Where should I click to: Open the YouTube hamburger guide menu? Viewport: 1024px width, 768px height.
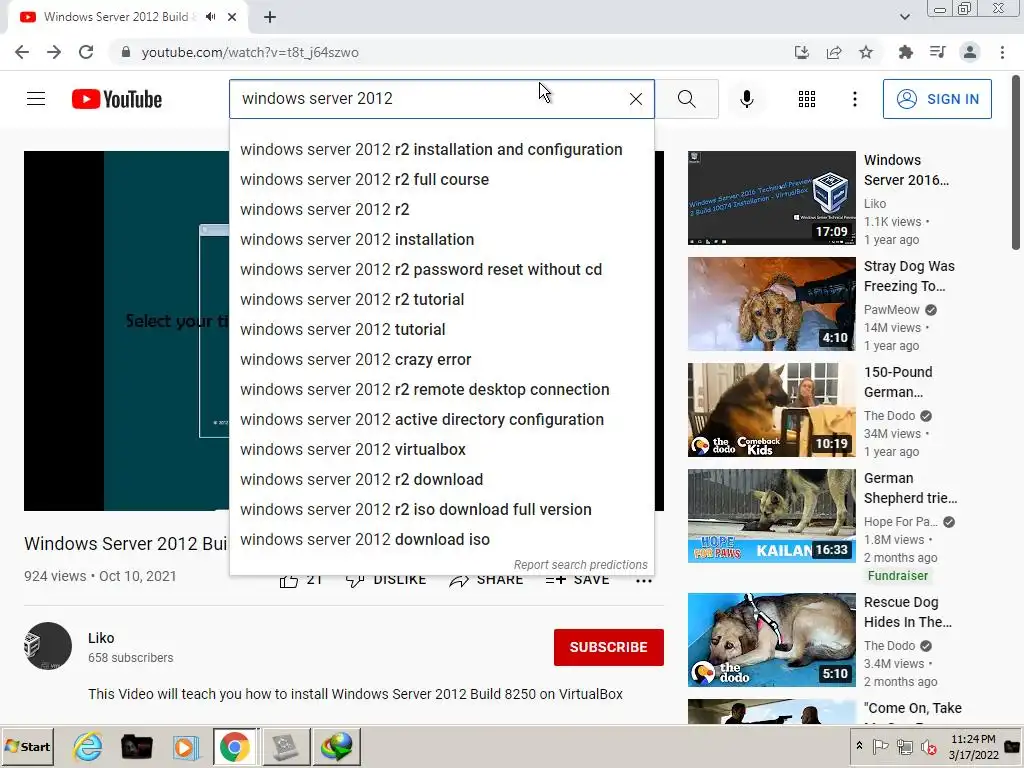tap(36, 99)
